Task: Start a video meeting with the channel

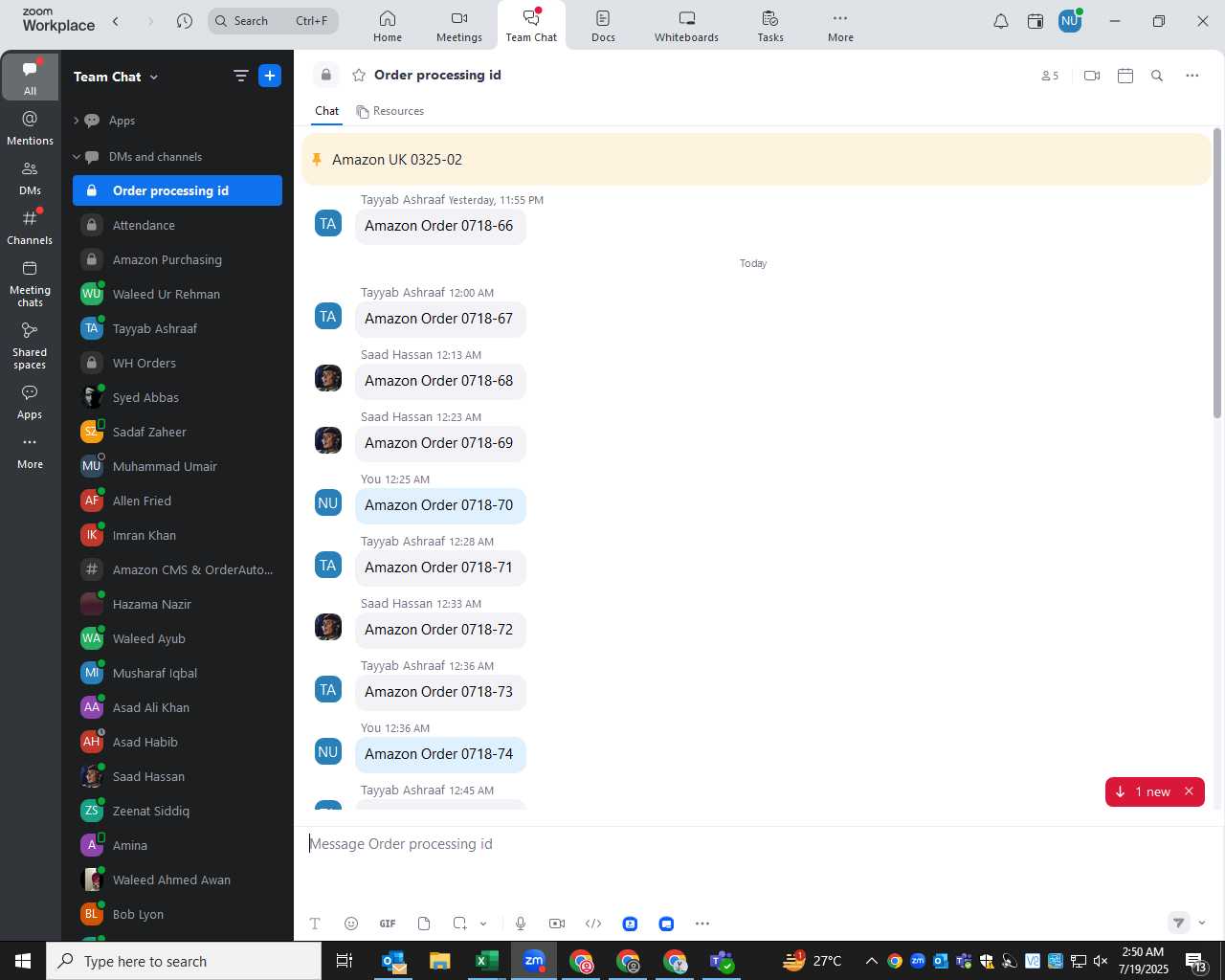Action: pyautogui.click(x=1092, y=76)
